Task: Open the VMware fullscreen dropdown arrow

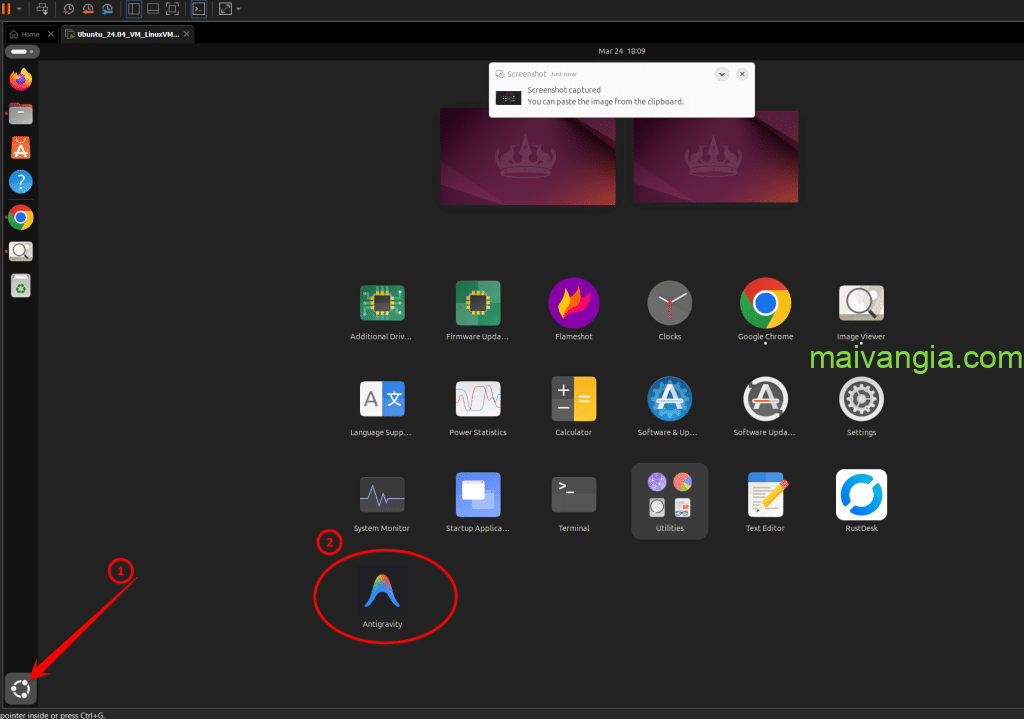Action: click(238, 9)
